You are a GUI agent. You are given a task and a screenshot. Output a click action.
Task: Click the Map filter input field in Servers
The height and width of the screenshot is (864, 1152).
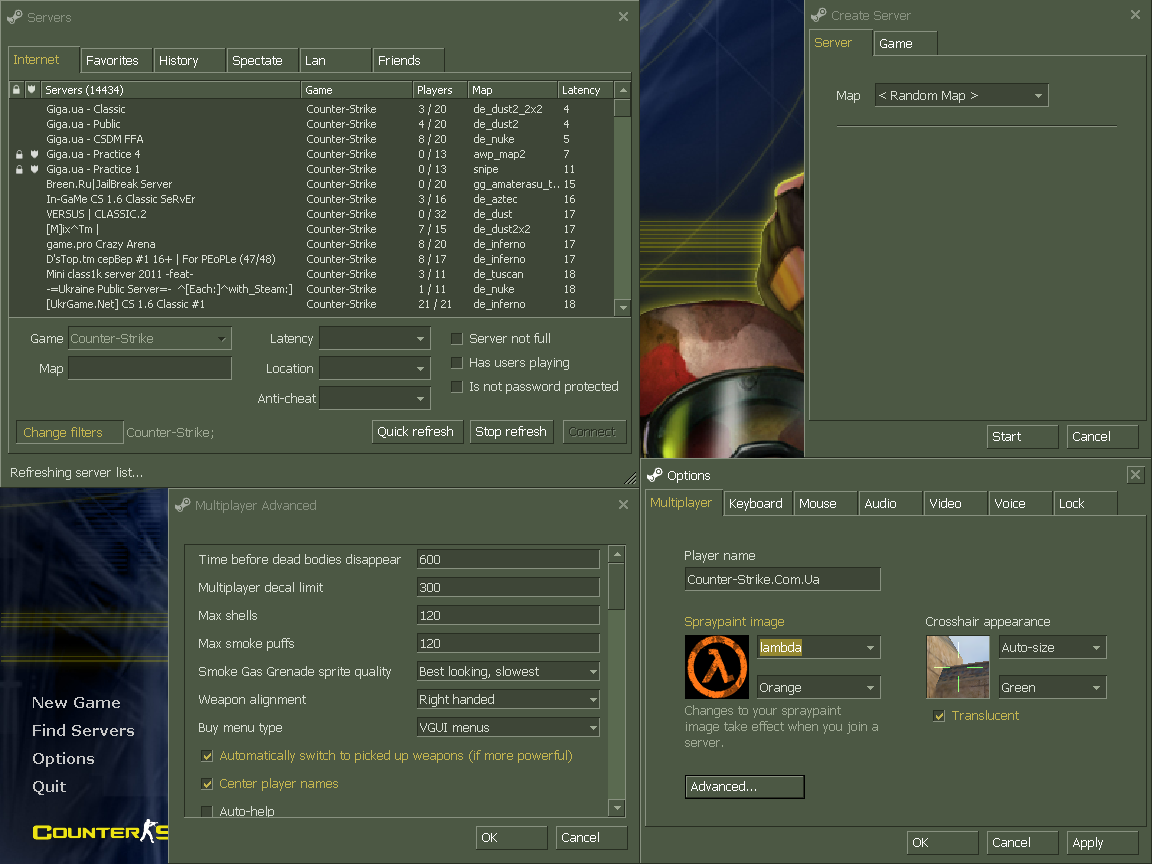(150, 369)
